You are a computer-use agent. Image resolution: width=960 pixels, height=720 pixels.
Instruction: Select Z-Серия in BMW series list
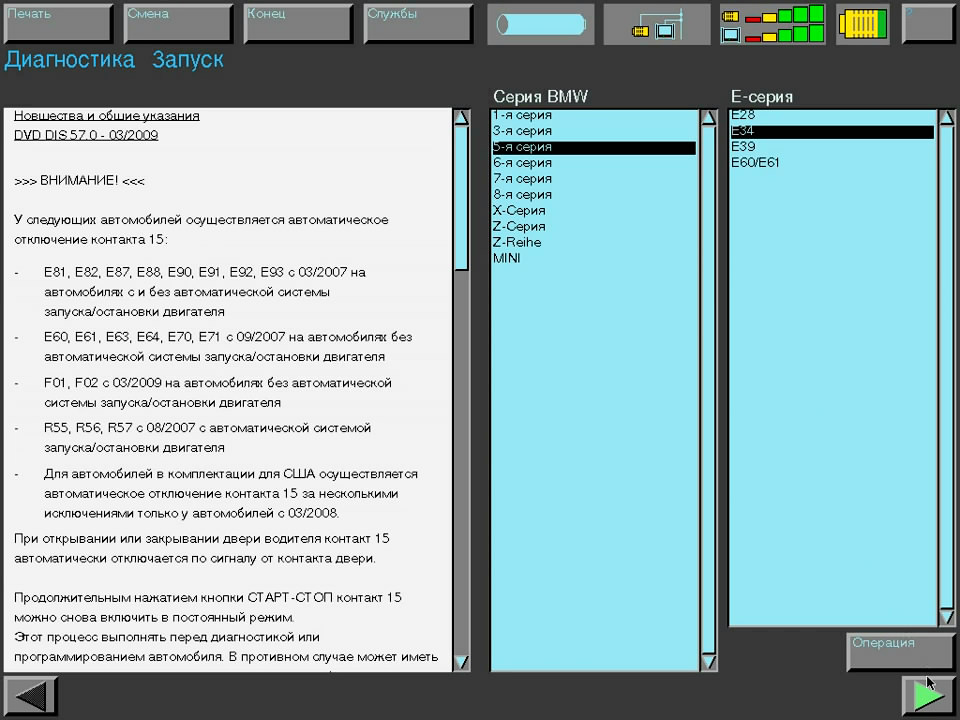[x=594, y=227]
